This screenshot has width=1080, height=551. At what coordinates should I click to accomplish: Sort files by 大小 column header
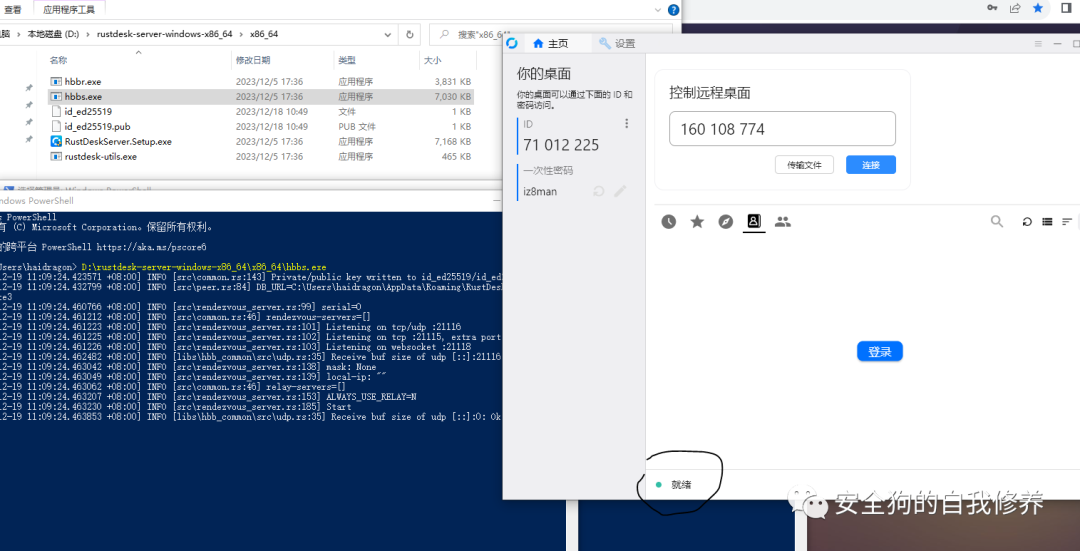point(433,61)
